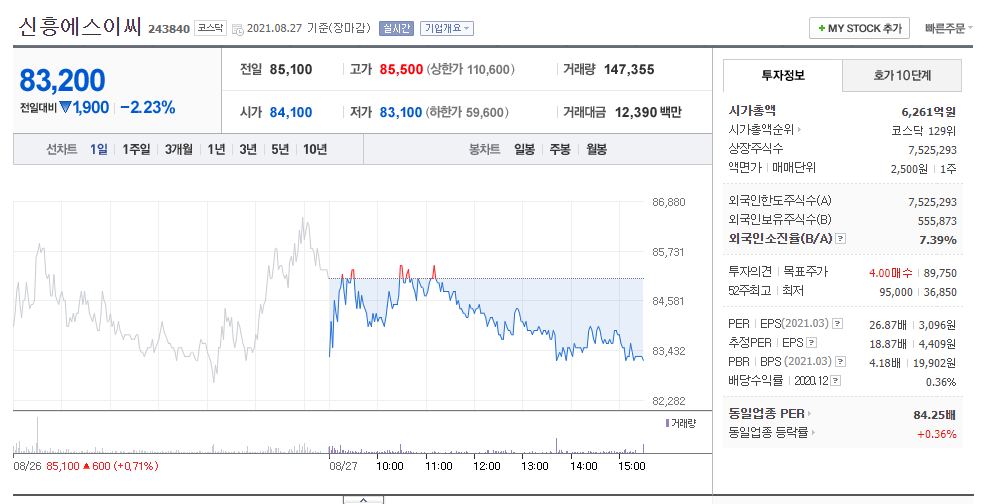1005x504 pixels.
Task: Open help icon next to 추정PER EPS
Action: point(811,343)
